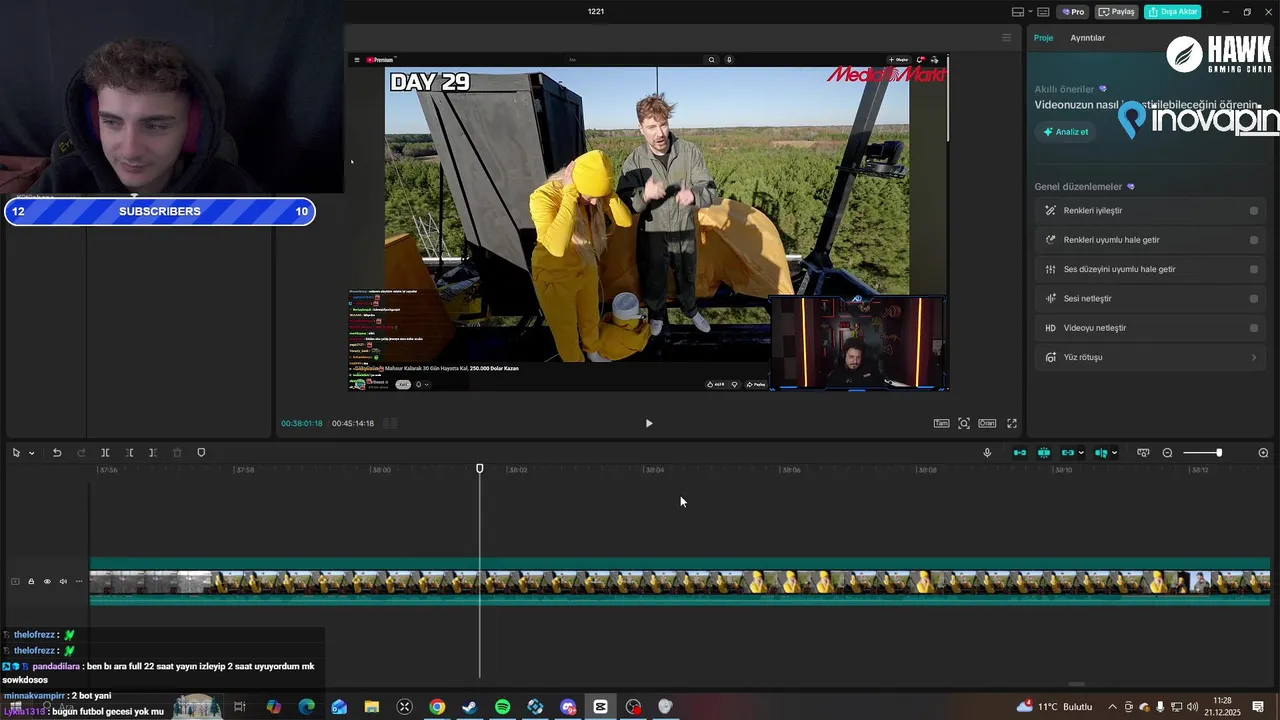Lock the video track
The height and width of the screenshot is (720, 1280).
31,581
